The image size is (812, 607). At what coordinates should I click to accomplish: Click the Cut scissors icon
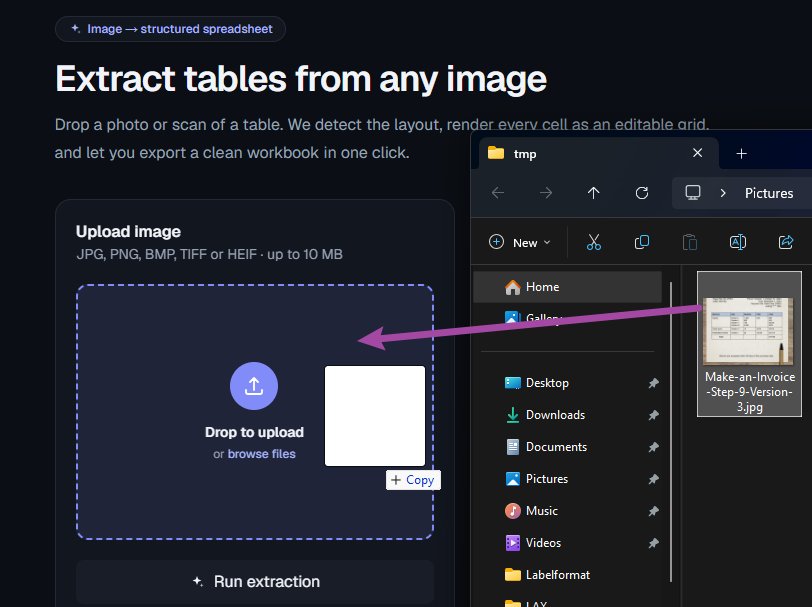tap(593, 242)
